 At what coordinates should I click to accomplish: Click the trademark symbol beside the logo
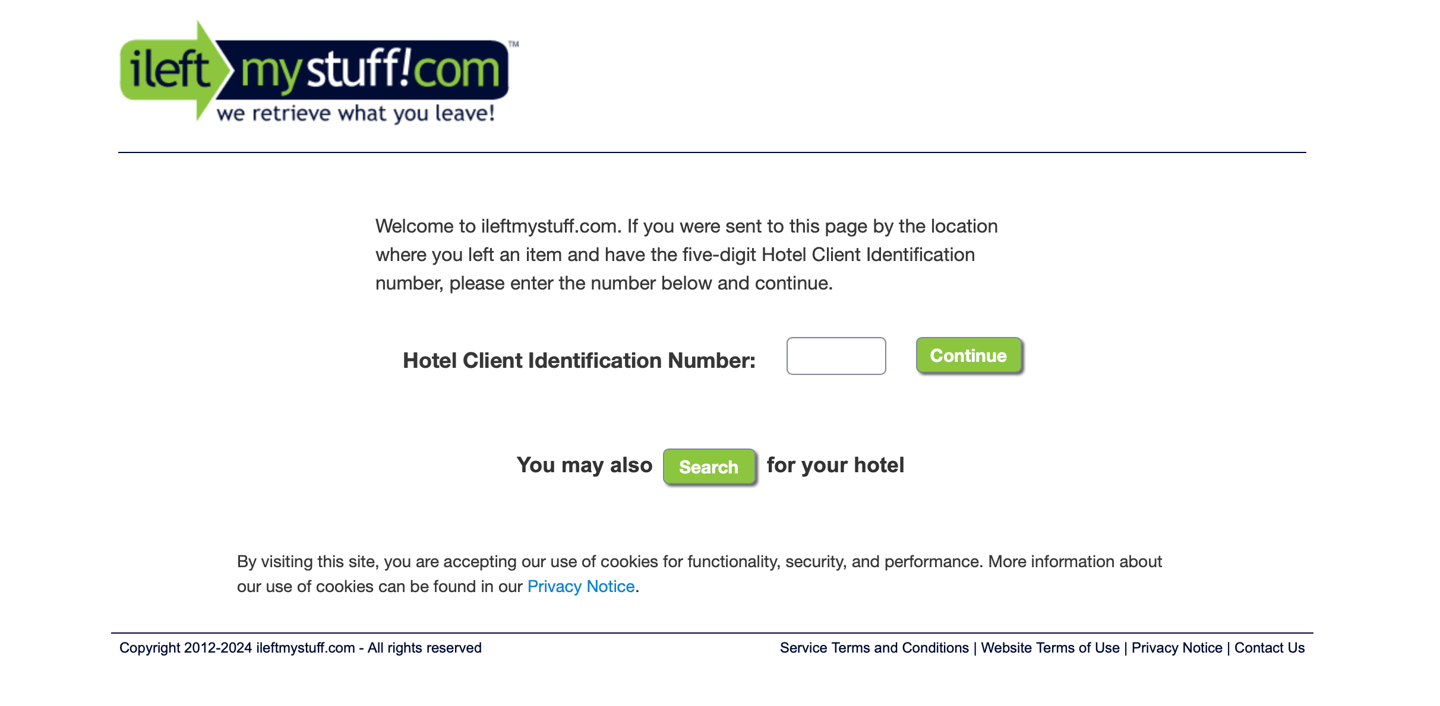click(514, 45)
